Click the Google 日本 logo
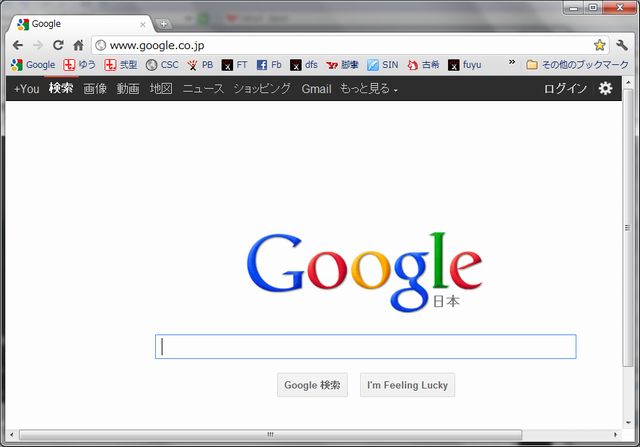The image size is (640, 447). tap(364, 271)
